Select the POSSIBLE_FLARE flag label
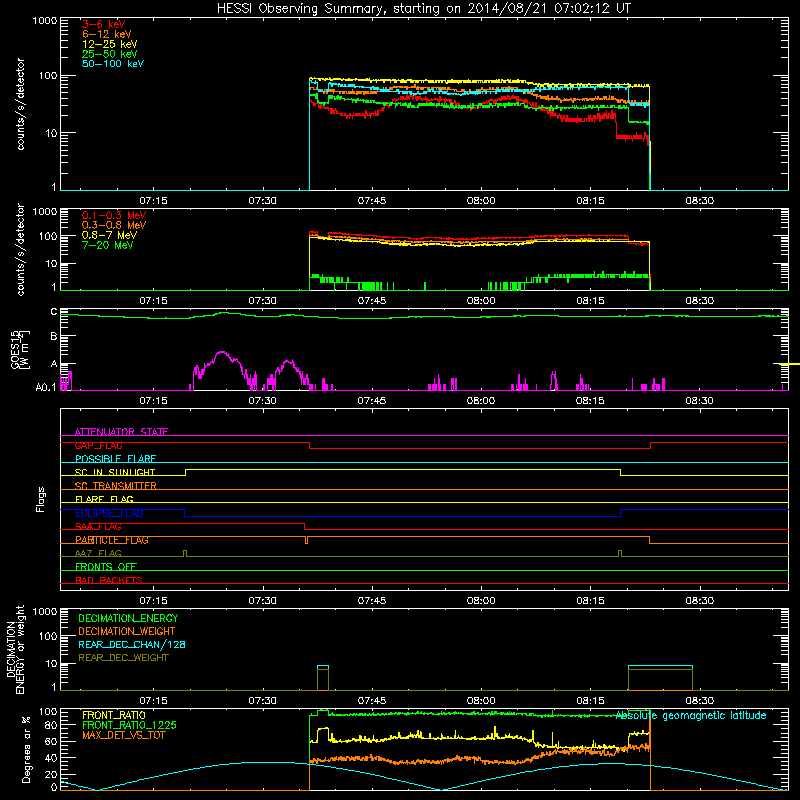This screenshot has width=800, height=800. coord(115,459)
